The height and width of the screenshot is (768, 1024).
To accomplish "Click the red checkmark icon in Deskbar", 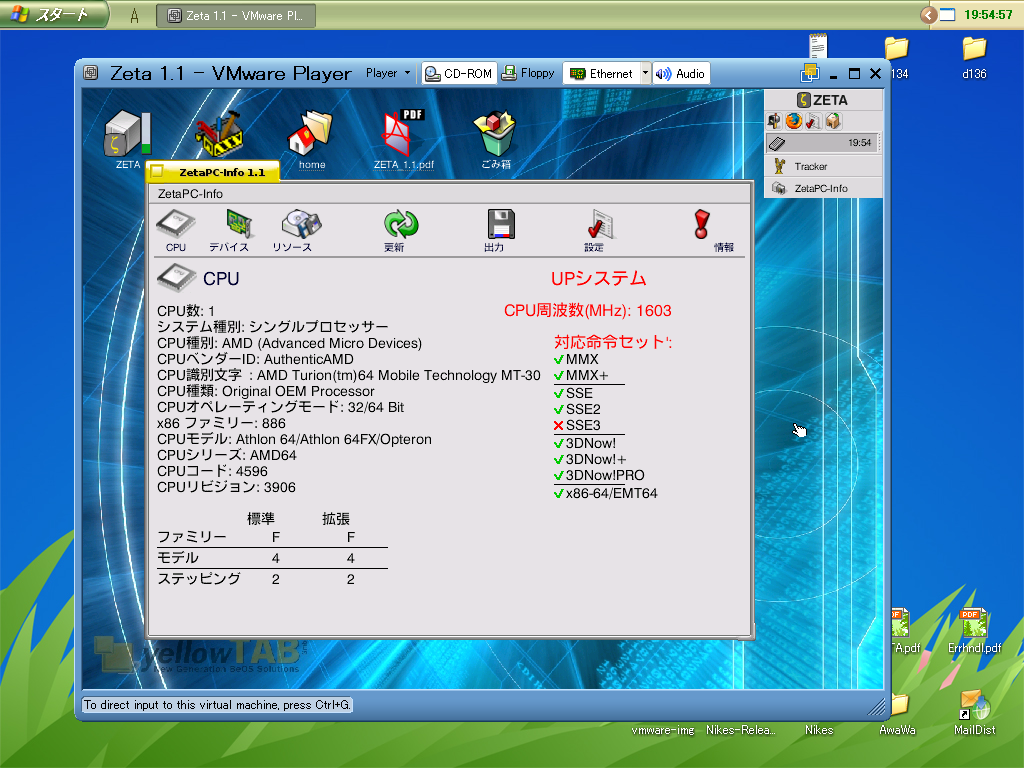I will (814, 121).
